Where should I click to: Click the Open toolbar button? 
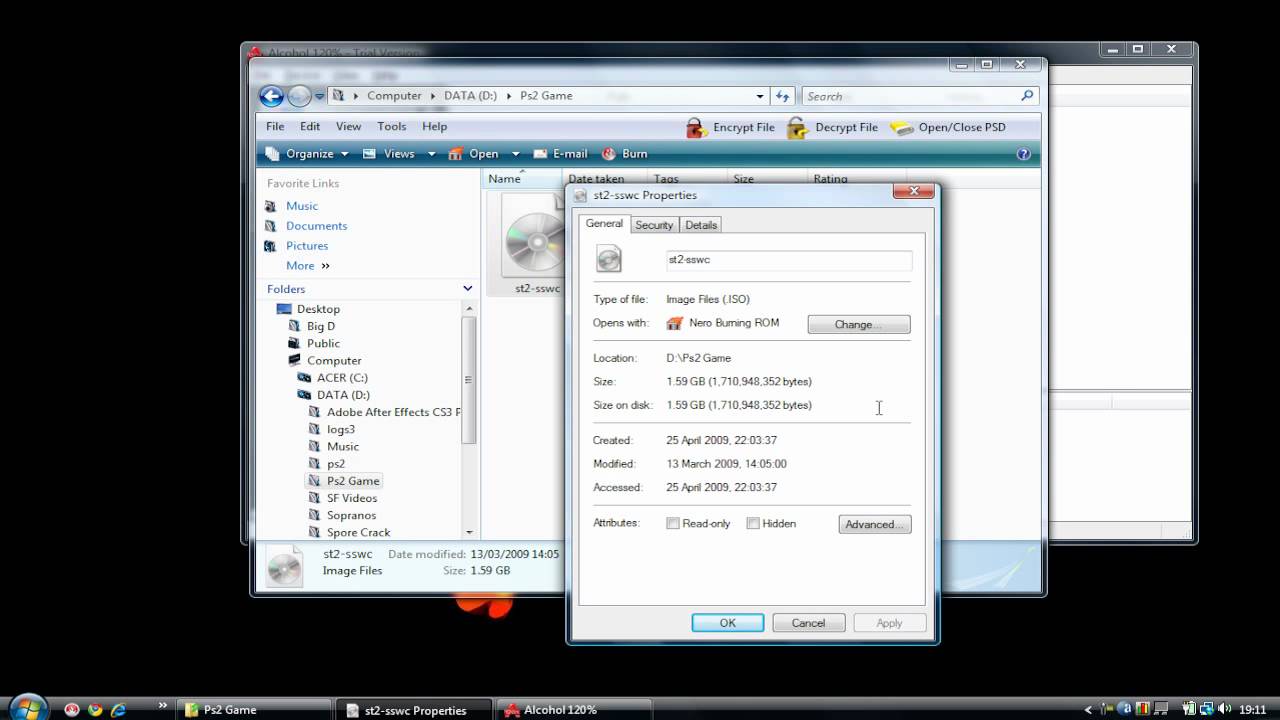pyautogui.click(x=473, y=154)
